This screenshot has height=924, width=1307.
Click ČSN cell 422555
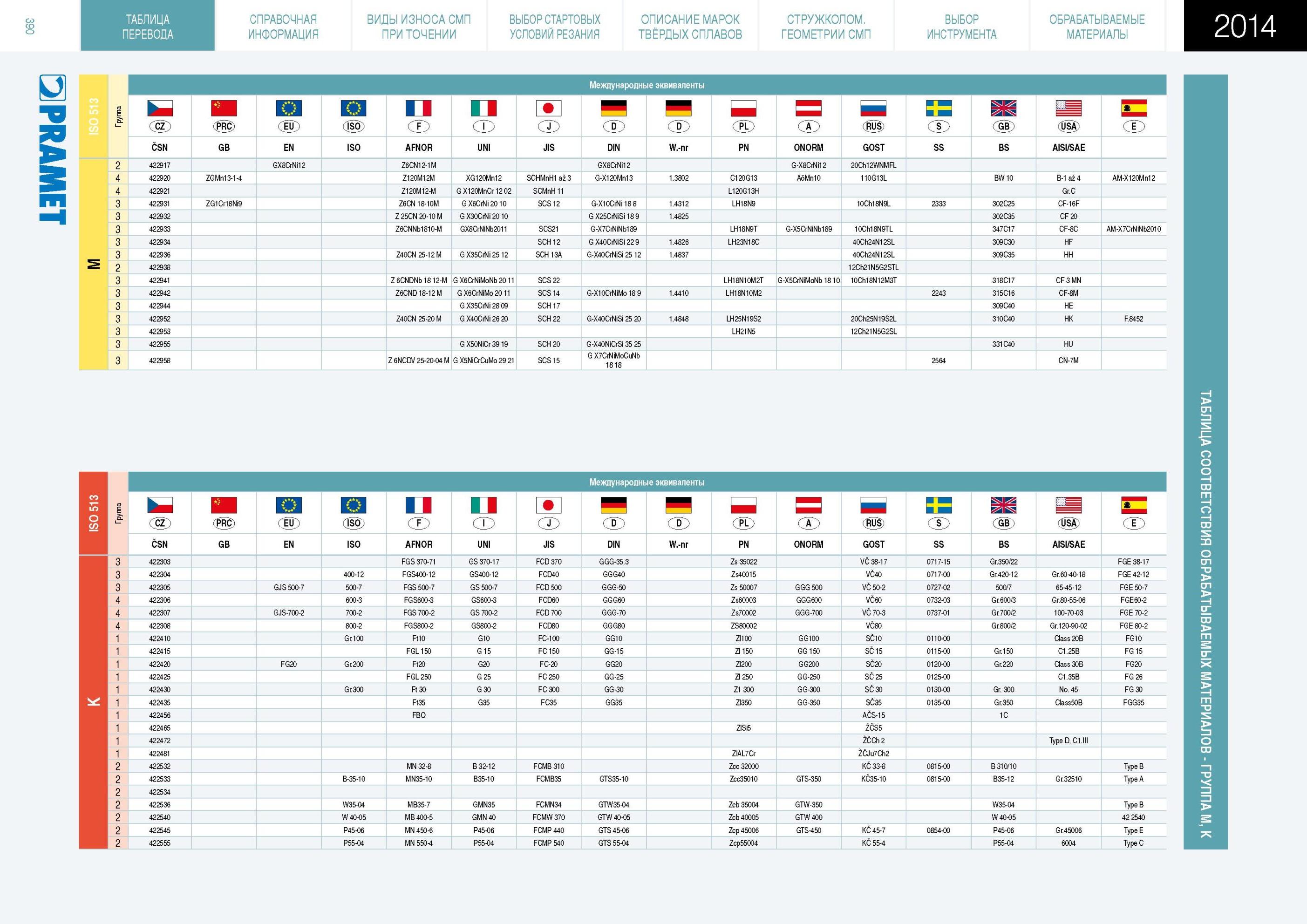159,843
